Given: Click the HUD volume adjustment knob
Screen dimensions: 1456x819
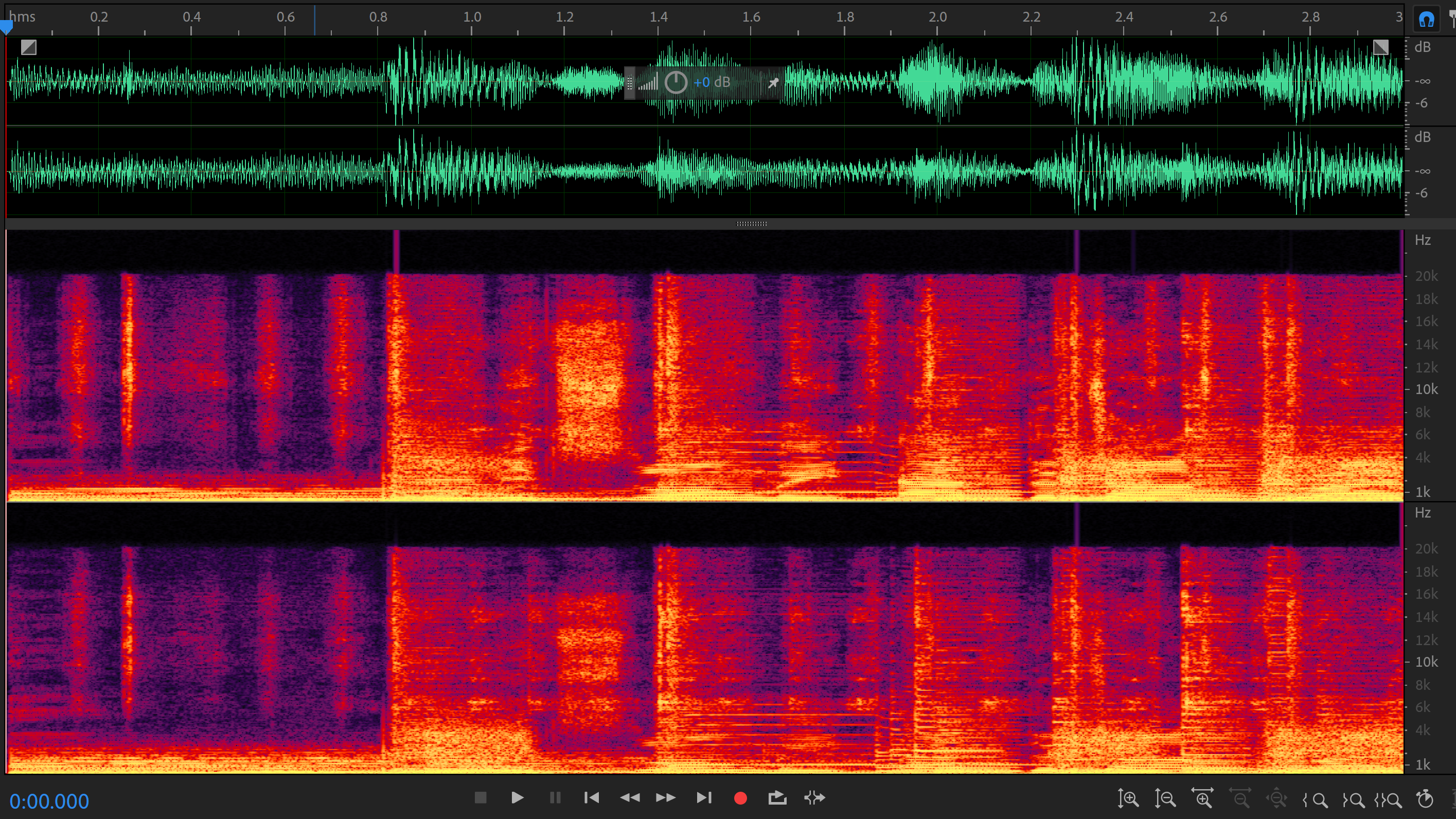Looking at the screenshot, I should click(676, 82).
